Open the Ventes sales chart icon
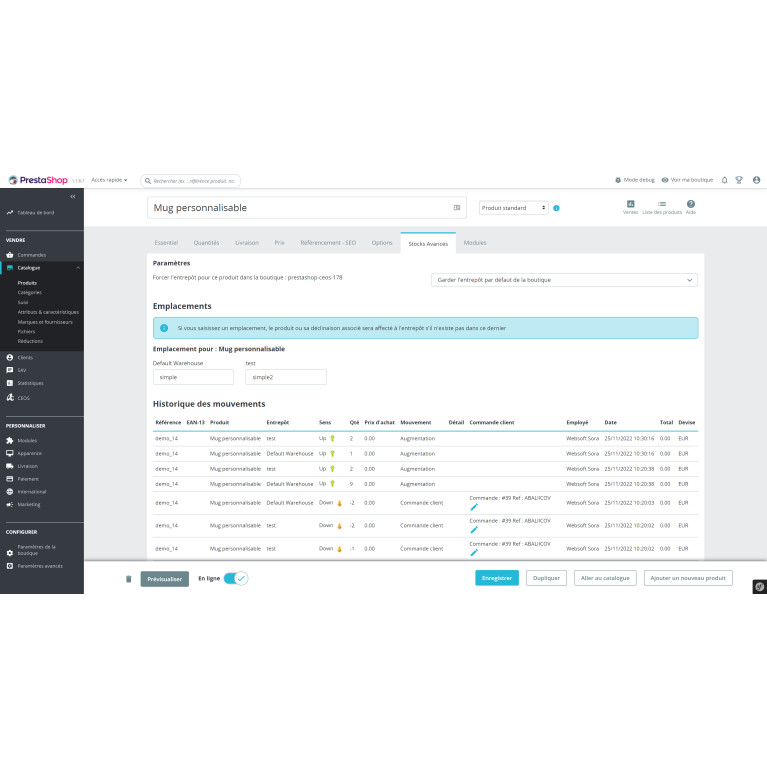The width and height of the screenshot is (767, 767). [630, 207]
